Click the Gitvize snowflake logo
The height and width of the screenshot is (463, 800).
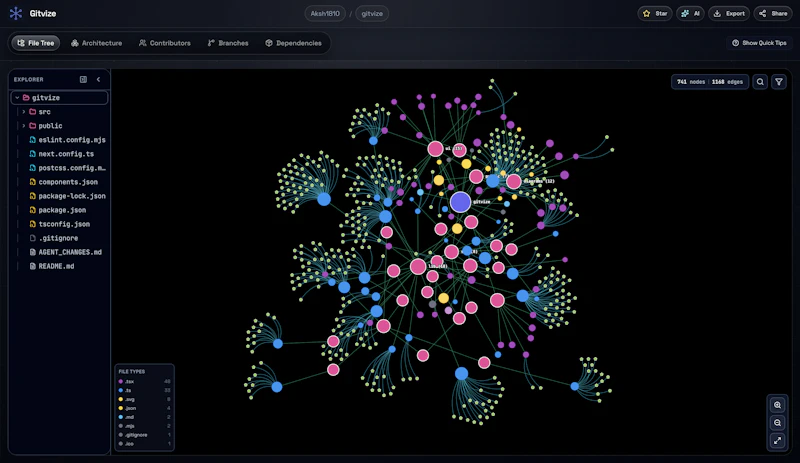16,13
